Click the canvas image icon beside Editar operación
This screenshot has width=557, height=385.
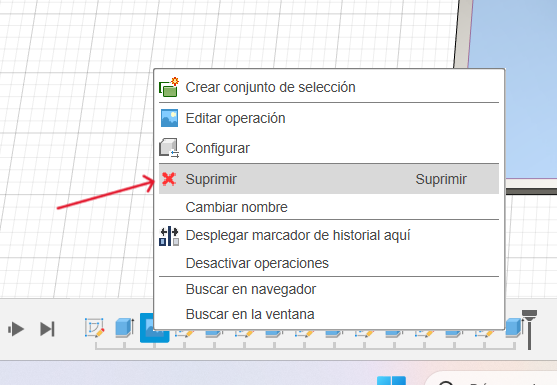point(169,118)
